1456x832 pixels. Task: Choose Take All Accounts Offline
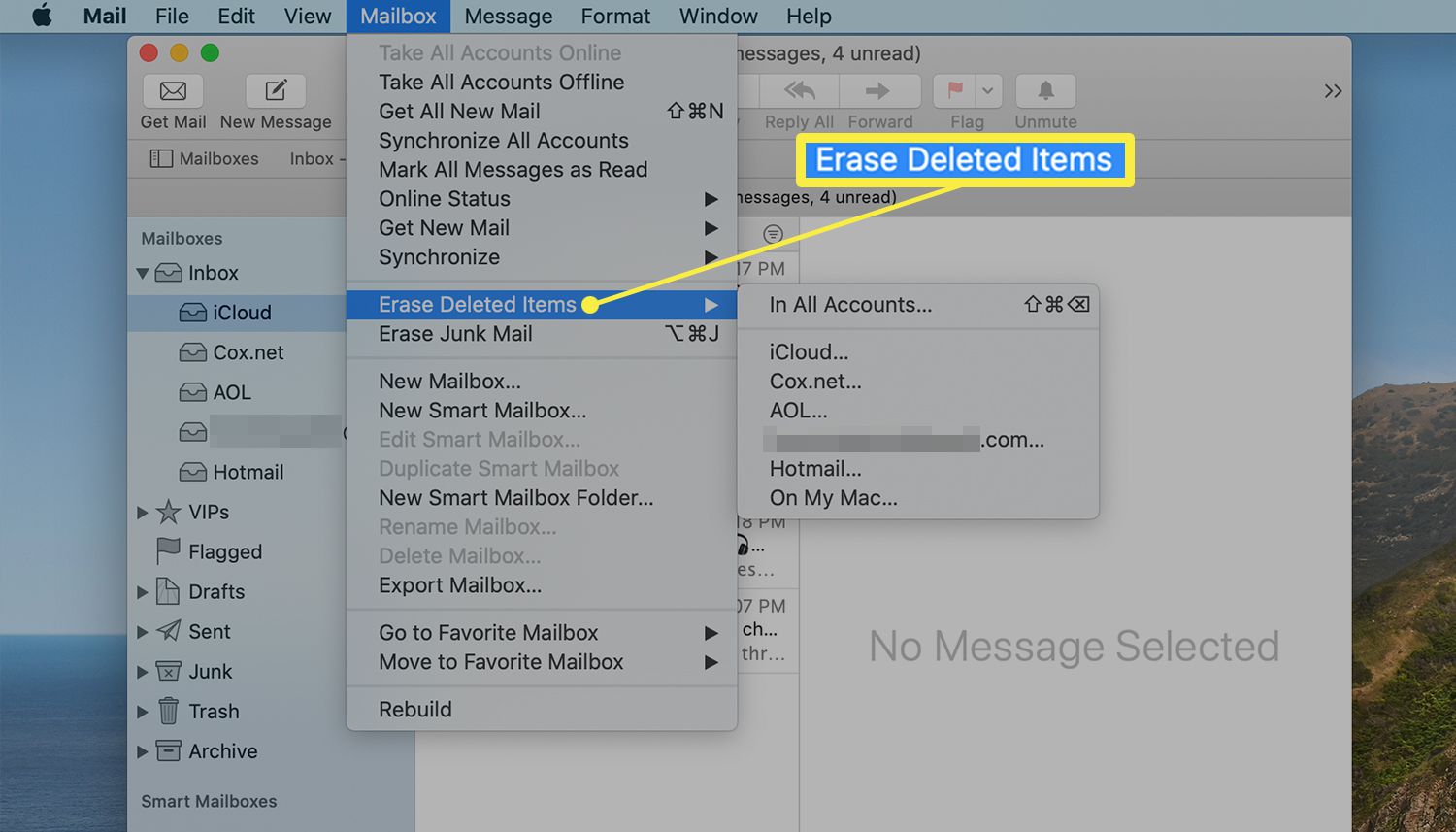(x=542, y=83)
